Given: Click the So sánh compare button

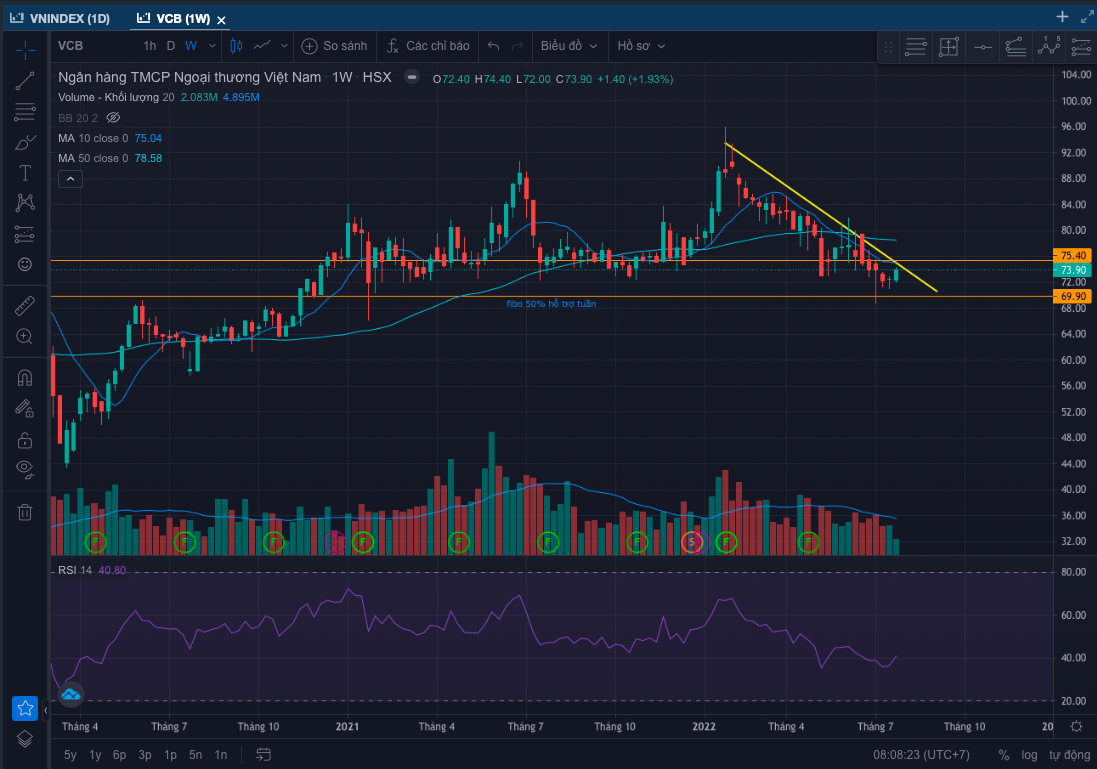Looking at the screenshot, I should pyautogui.click(x=334, y=46).
